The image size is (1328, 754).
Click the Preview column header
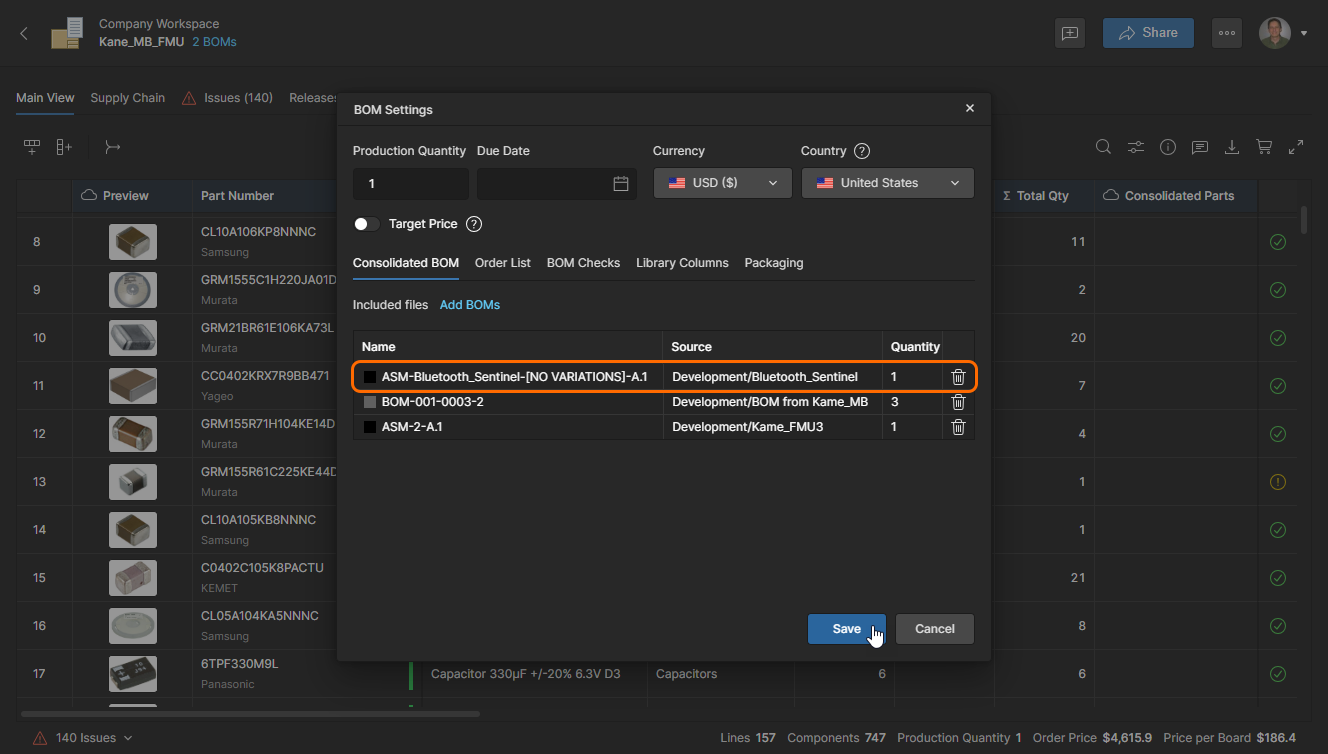pos(132,196)
